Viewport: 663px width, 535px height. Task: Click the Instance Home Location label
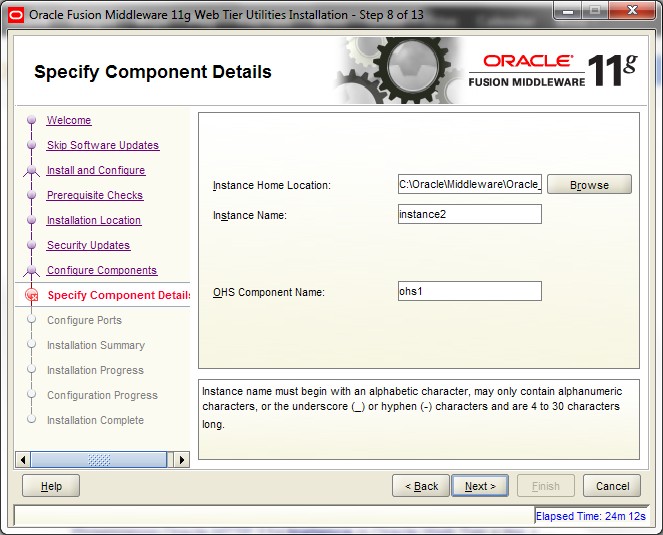pos(272,185)
